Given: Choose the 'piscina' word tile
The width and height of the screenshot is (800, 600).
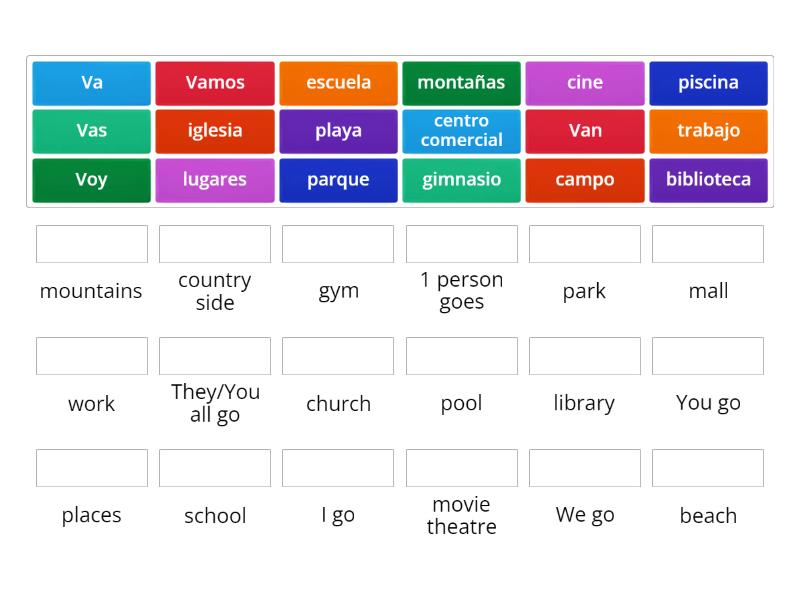Looking at the screenshot, I should pyautogui.click(x=708, y=83).
